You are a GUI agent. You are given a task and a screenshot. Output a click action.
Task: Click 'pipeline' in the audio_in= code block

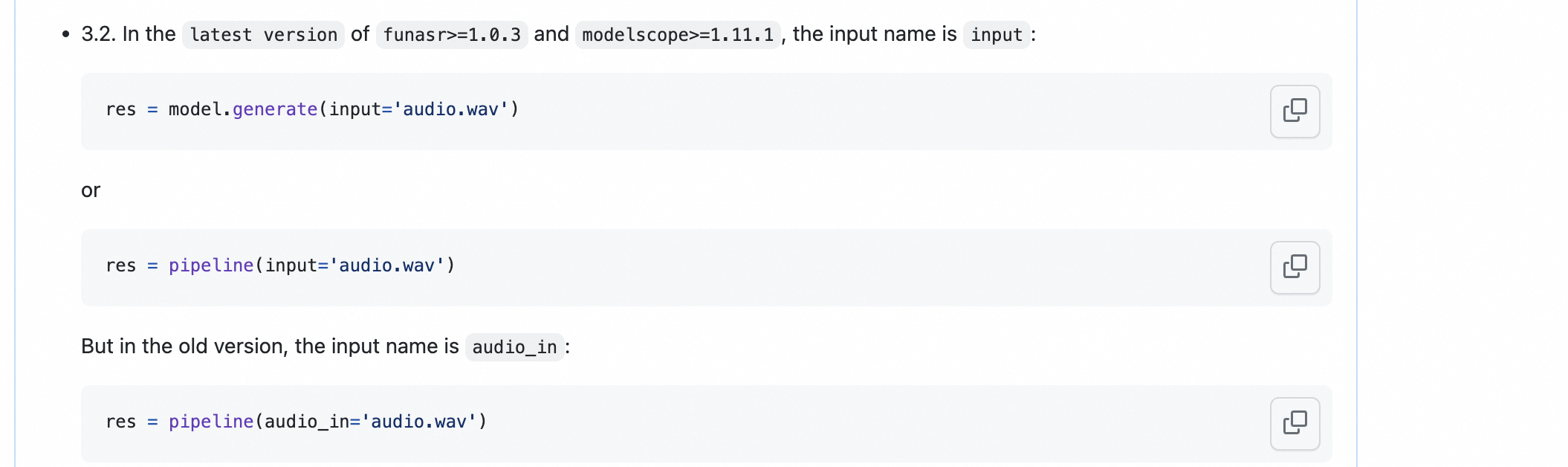pos(211,422)
